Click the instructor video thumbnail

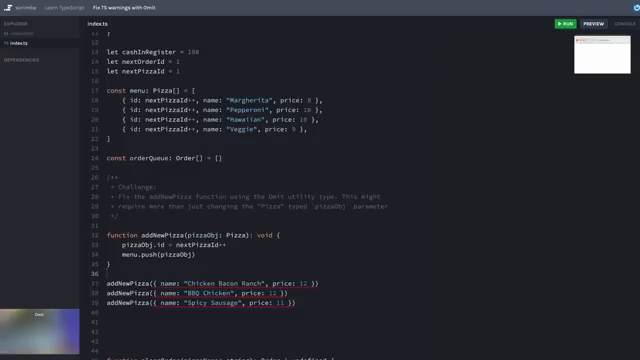40,331
